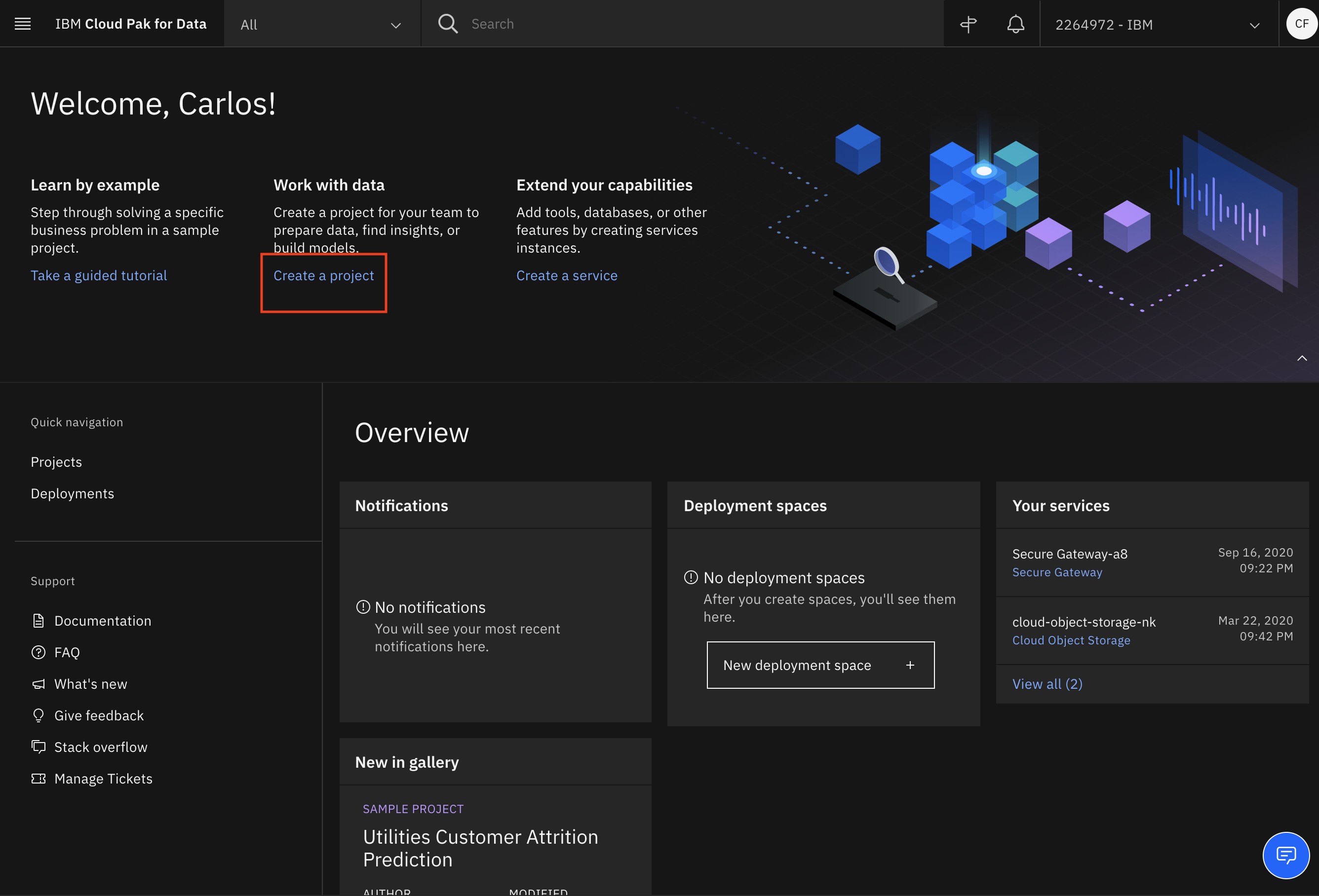The width and height of the screenshot is (1319, 896).
Task: Go to Deployments in Quick navigation
Action: pyautogui.click(x=72, y=494)
